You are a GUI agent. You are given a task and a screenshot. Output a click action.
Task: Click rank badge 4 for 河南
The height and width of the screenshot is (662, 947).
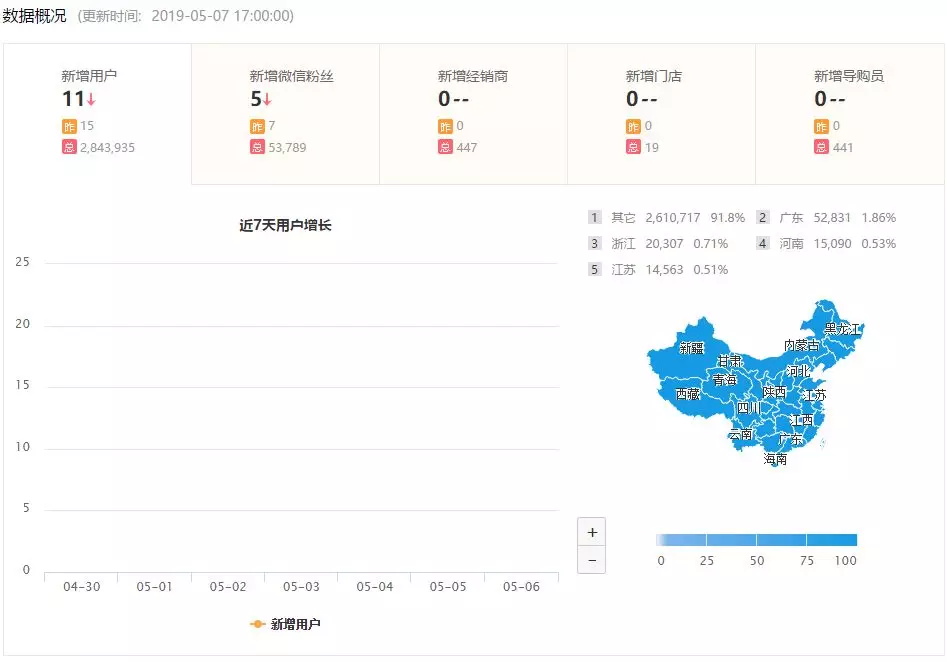[763, 243]
